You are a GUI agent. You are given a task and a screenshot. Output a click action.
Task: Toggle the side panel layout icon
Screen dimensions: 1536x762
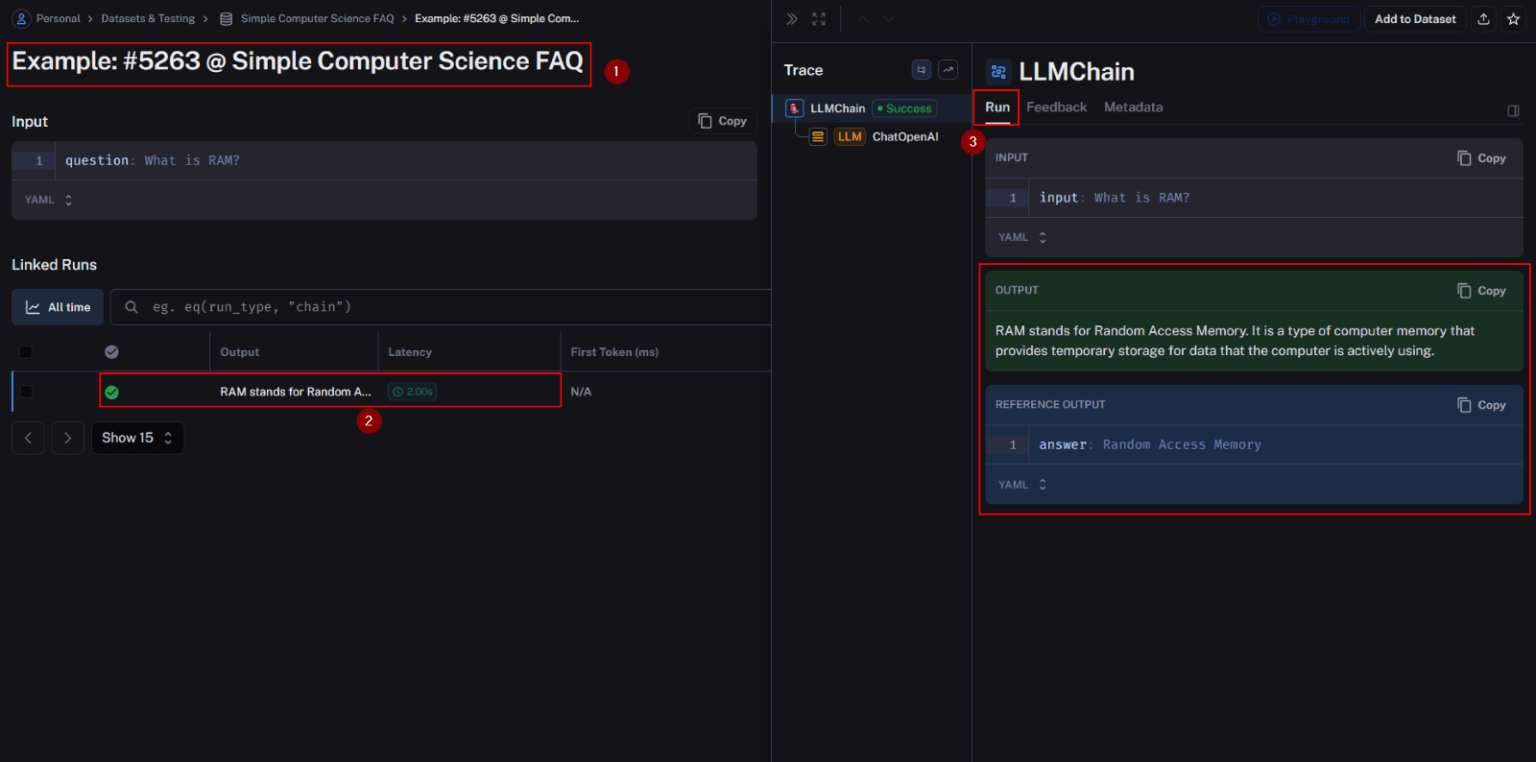pyautogui.click(x=1513, y=111)
